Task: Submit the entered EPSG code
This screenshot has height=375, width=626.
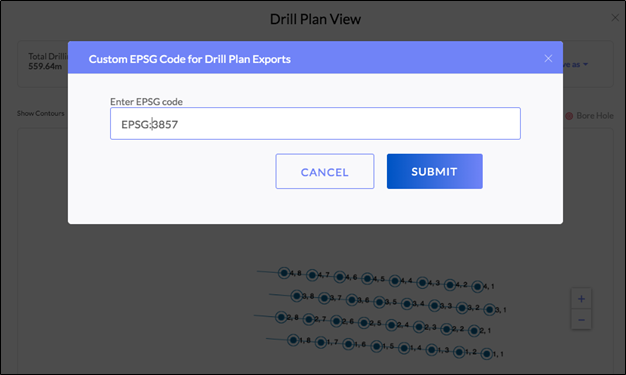Action: pos(434,171)
